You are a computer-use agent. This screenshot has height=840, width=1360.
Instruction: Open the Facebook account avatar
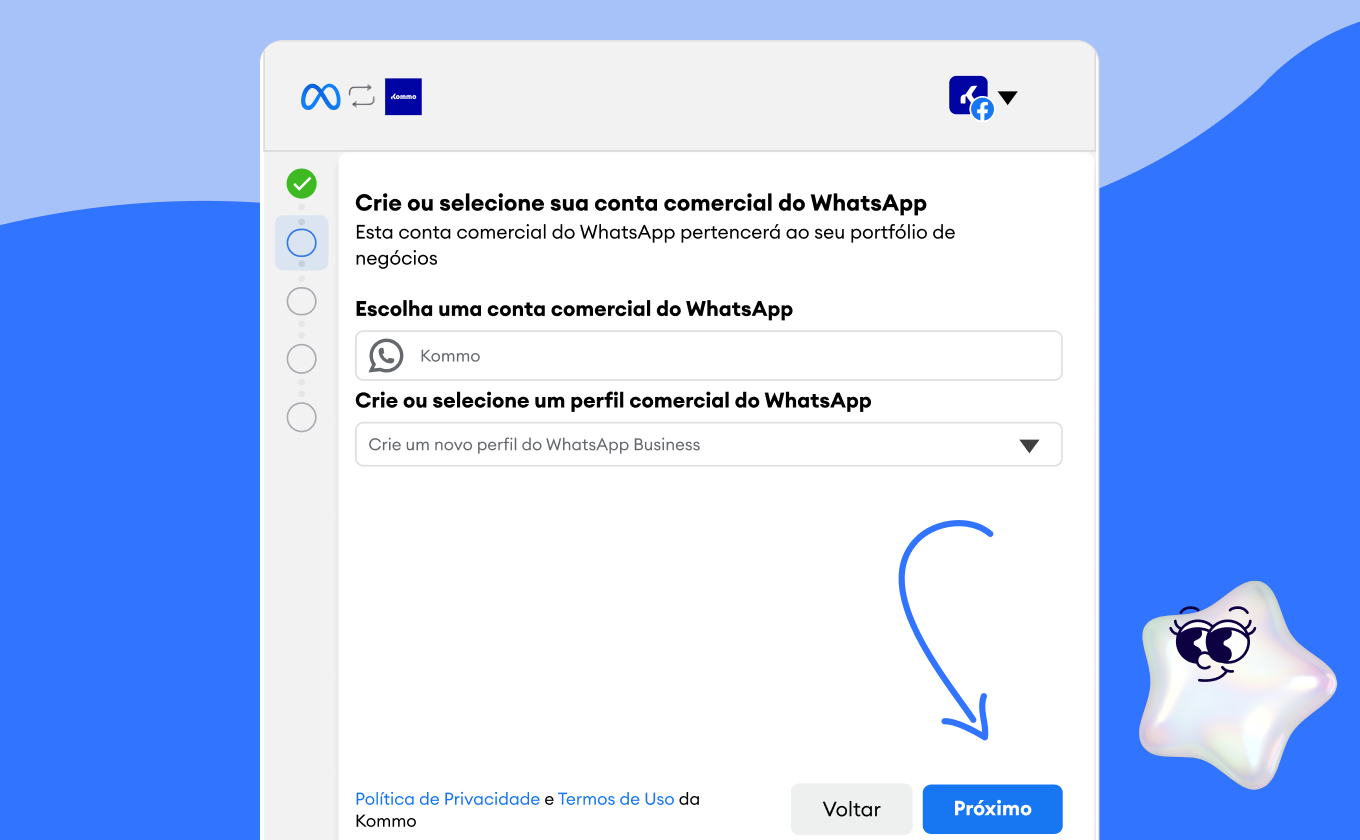pos(970,97)
